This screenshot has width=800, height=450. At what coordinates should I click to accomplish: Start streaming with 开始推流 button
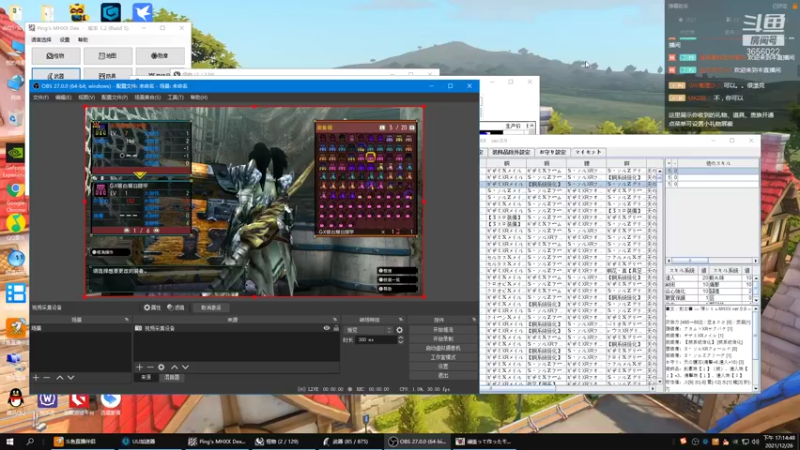click(443, 330)
